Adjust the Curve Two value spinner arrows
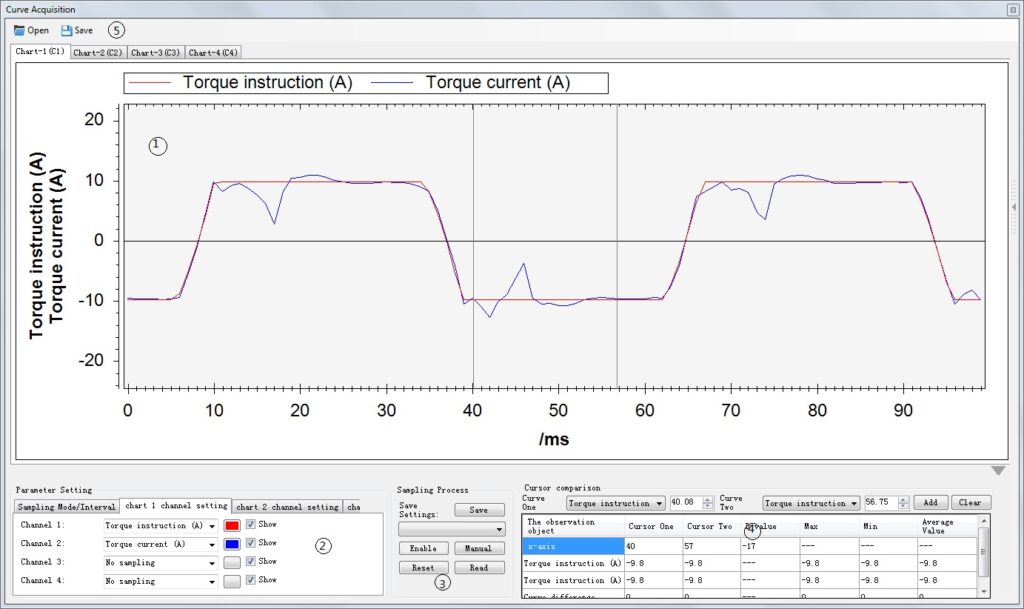1024x609 pixels. click(903, 503)
